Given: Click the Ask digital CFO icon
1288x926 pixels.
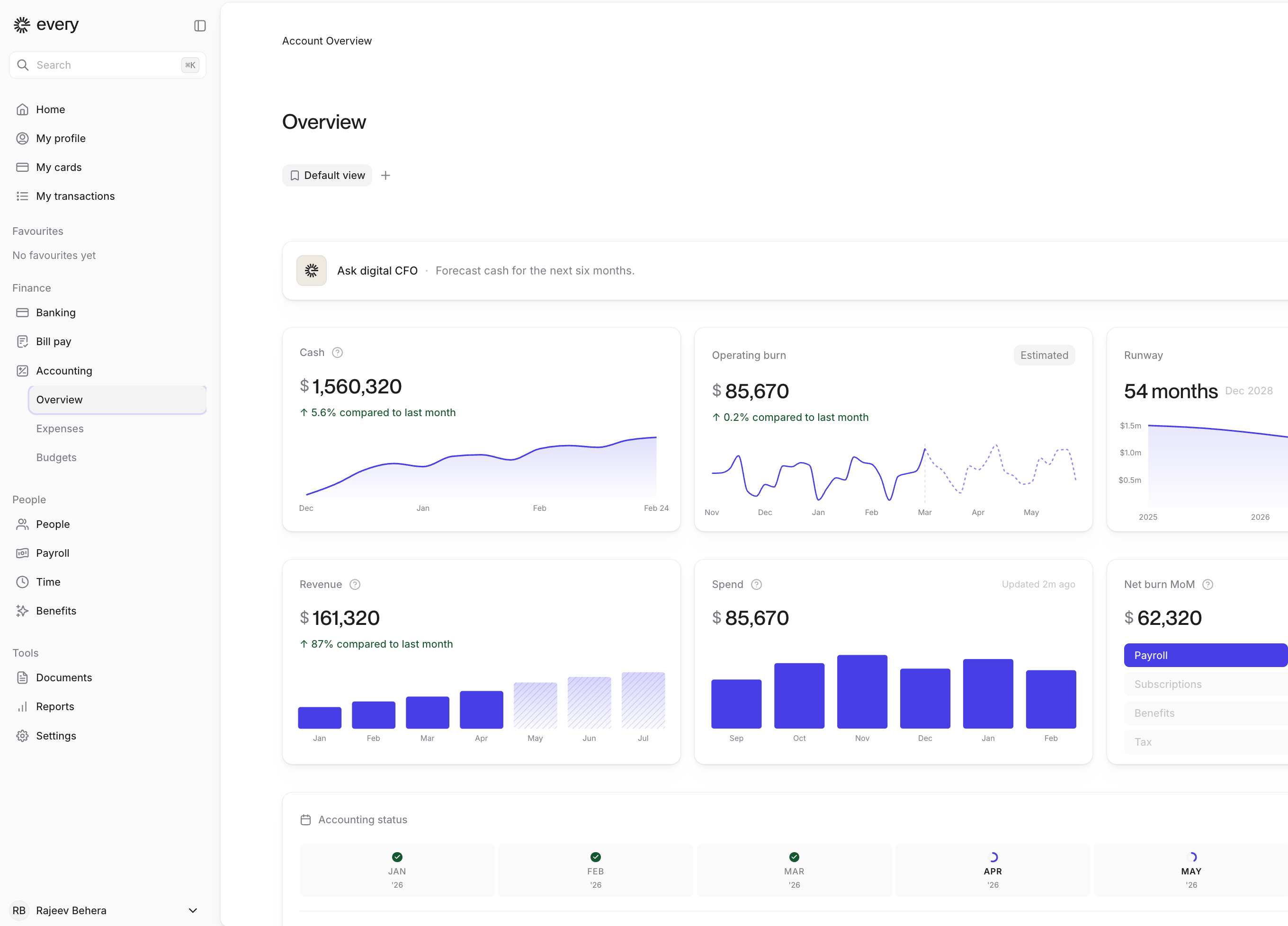Looking at the screenshot, I should click(x=311, y=271).
